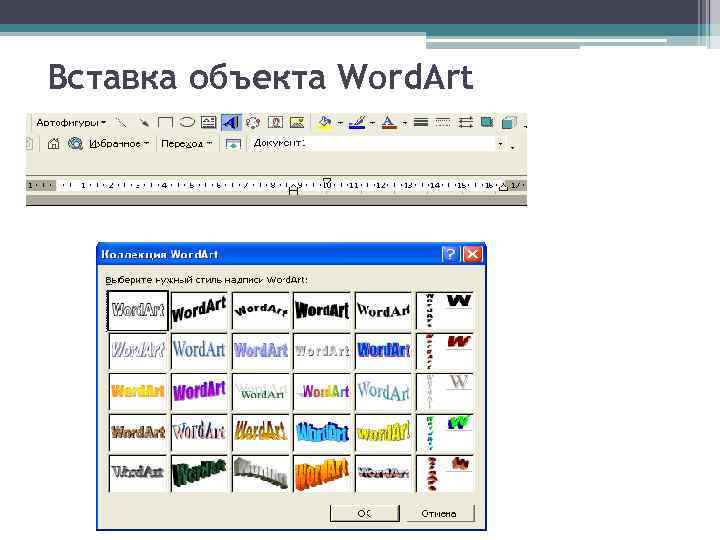
Task: Go to the Home start page icon
Action: click(x=53, y=144)
